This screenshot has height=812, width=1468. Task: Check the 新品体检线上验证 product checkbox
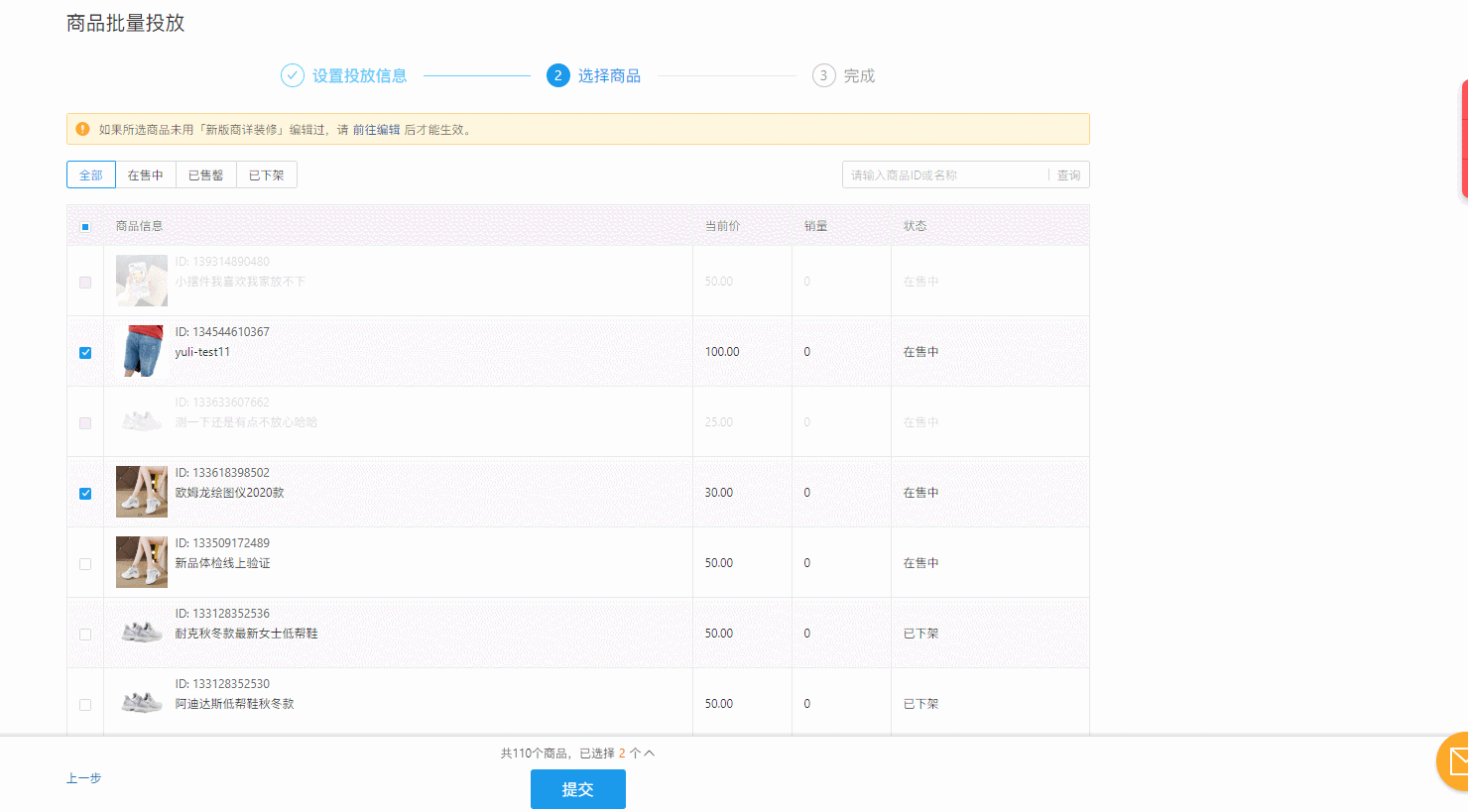(85, 564)
